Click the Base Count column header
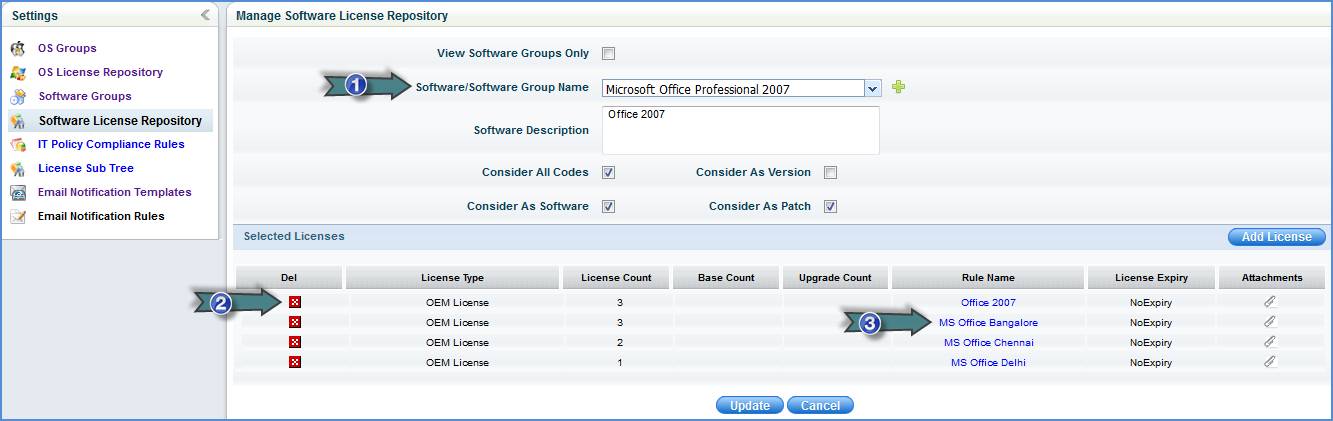Image resolution: width=1333 pixels, height=421 pixels. point(726,278)
